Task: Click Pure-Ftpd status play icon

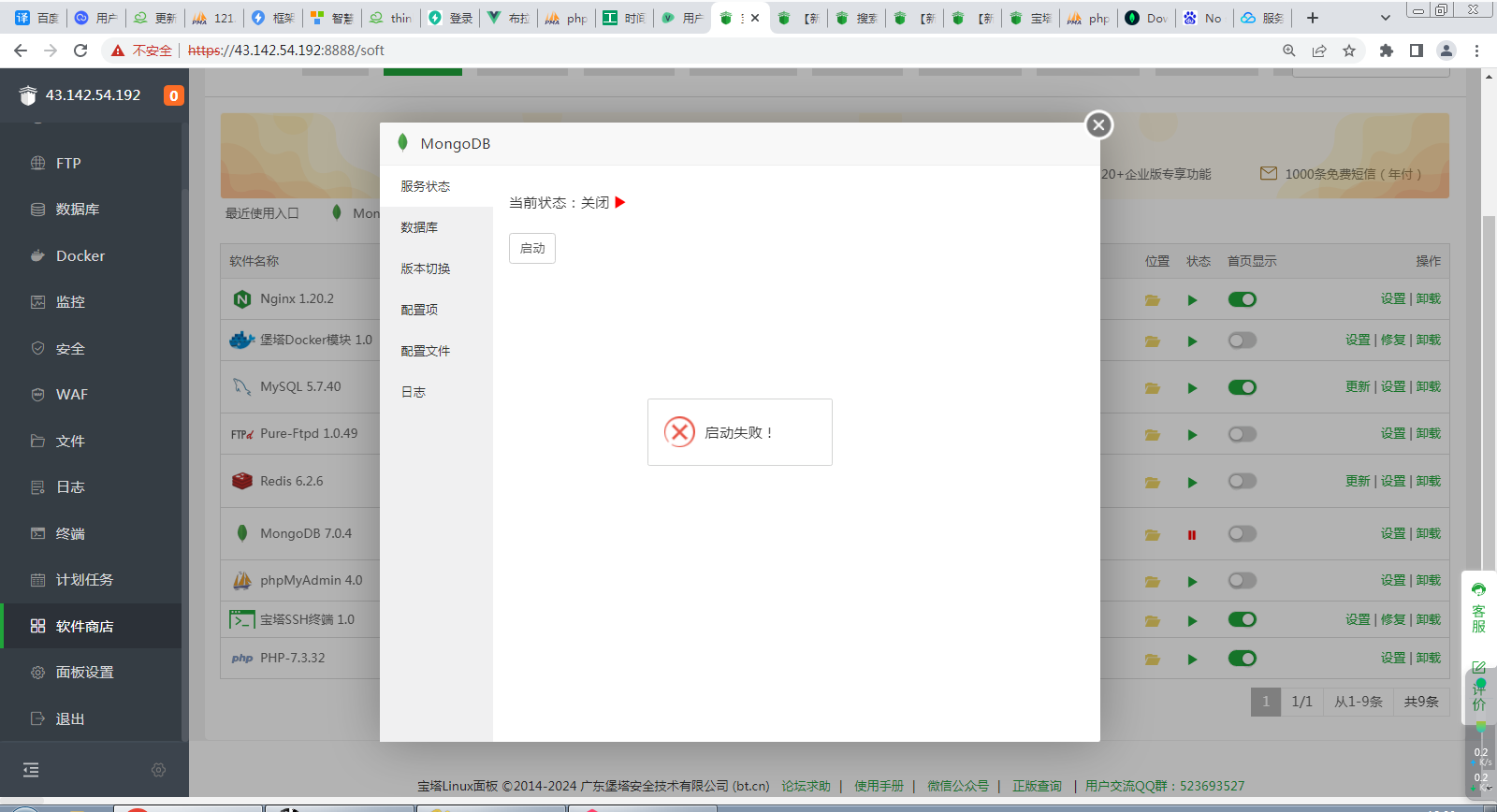Action: point(1192,435)
